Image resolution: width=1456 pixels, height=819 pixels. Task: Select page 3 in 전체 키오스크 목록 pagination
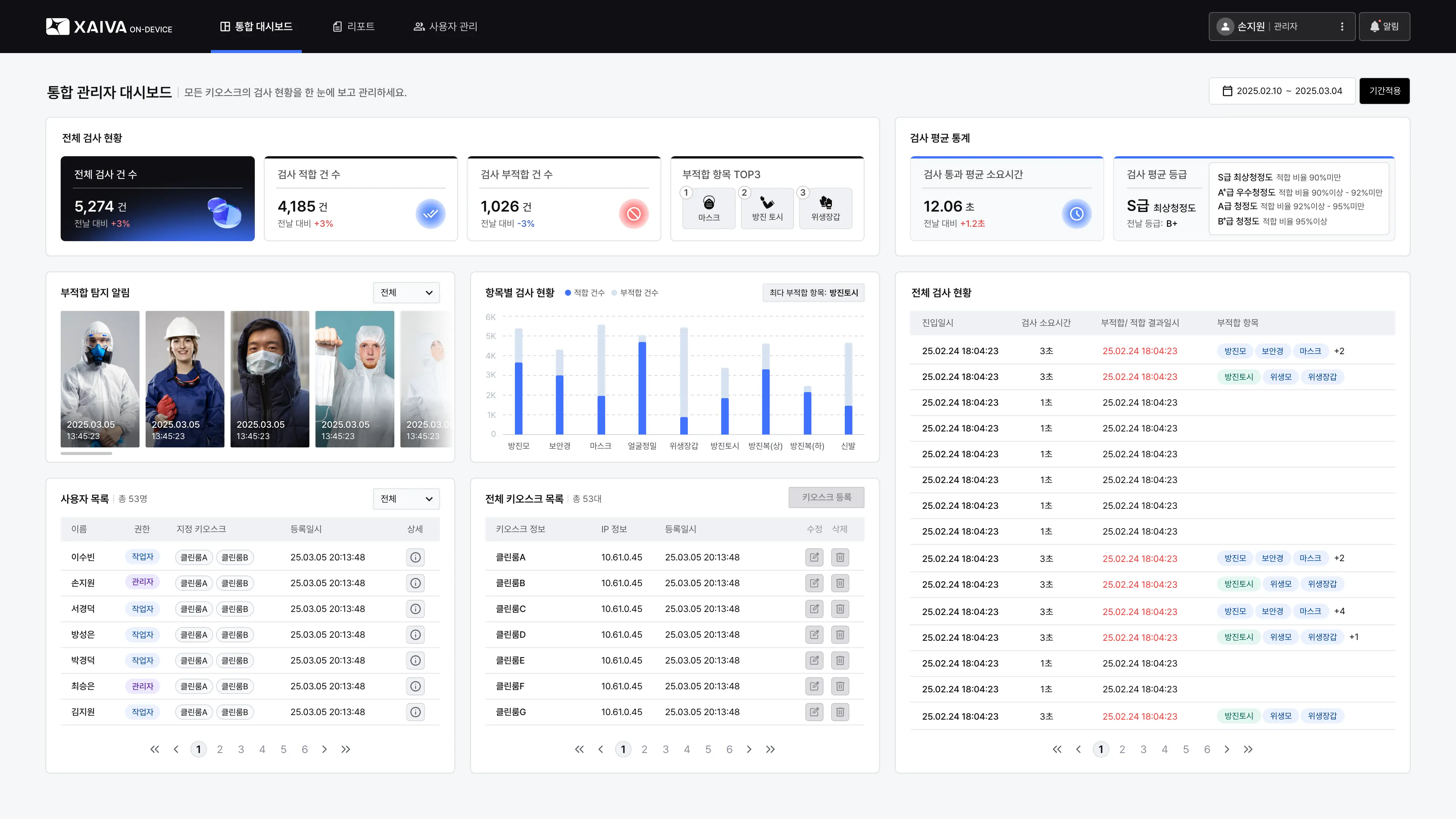tap(666, 750)
